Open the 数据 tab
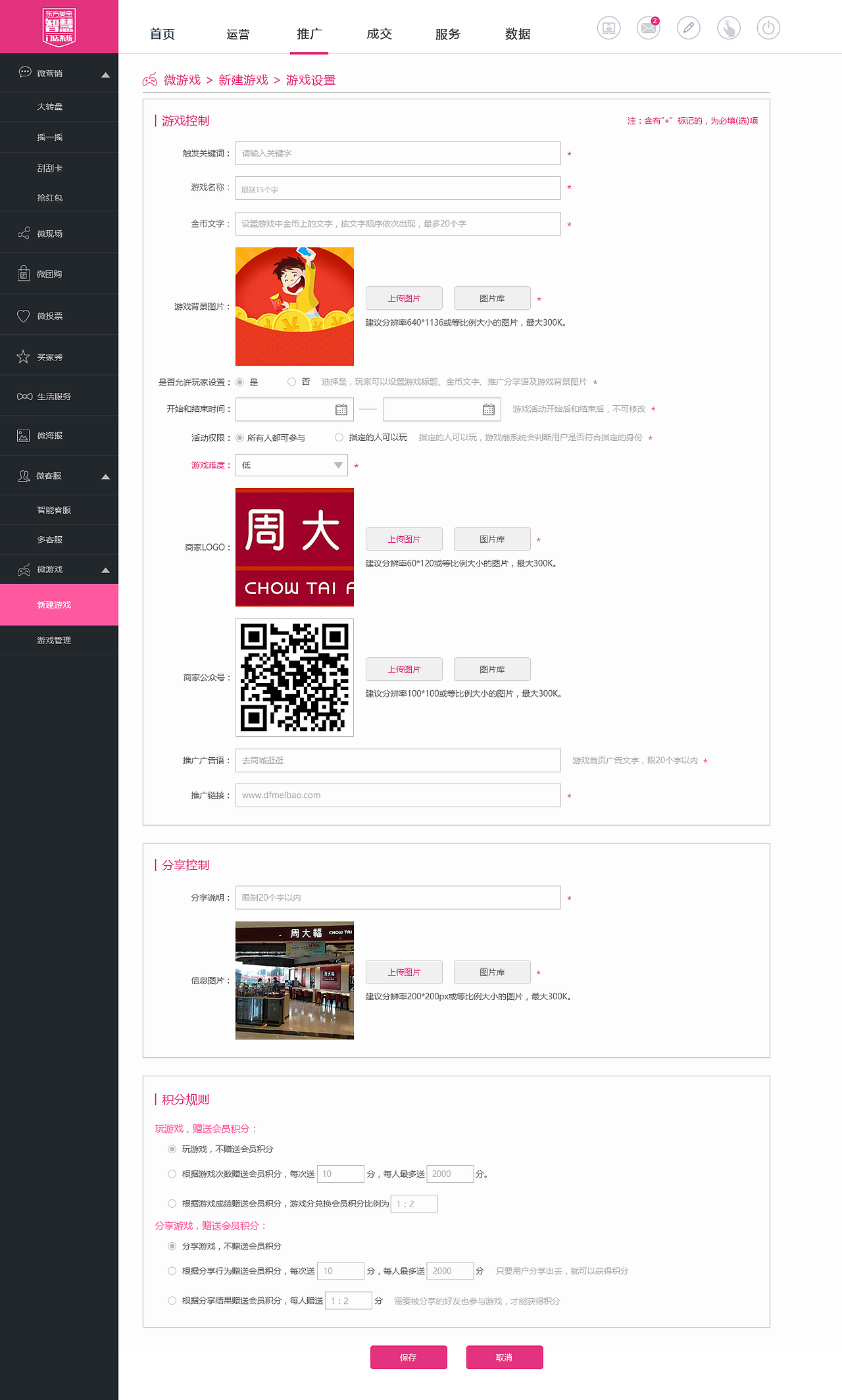842x1400 pixels. [518, 34]
